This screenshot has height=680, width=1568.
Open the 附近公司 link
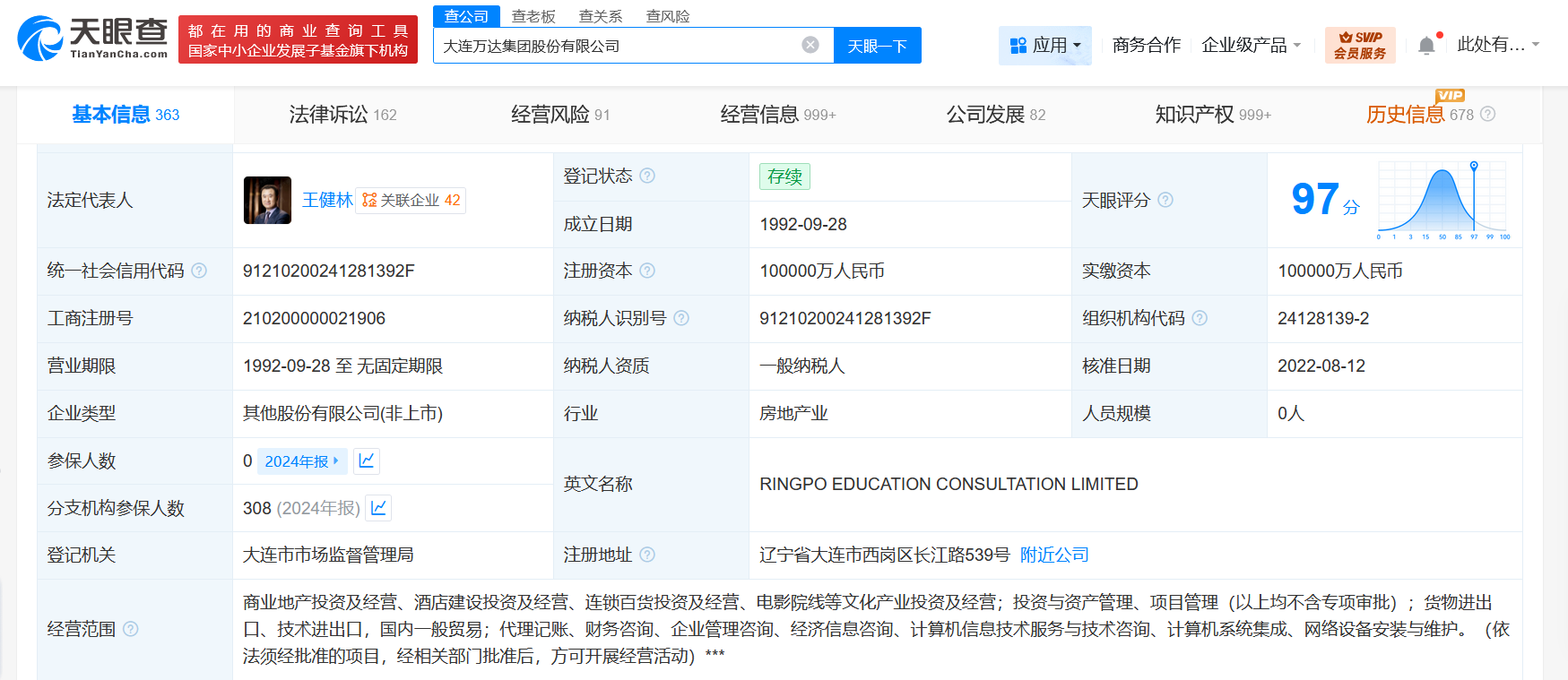1054,555
